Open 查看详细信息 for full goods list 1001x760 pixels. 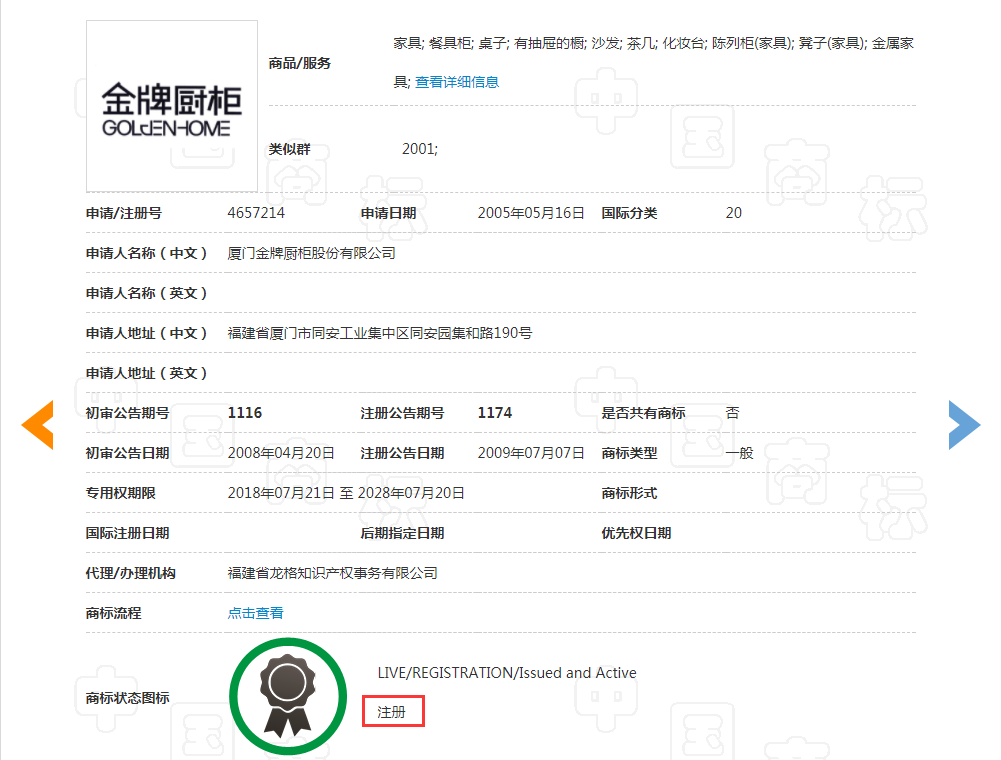tap(456, 82)
